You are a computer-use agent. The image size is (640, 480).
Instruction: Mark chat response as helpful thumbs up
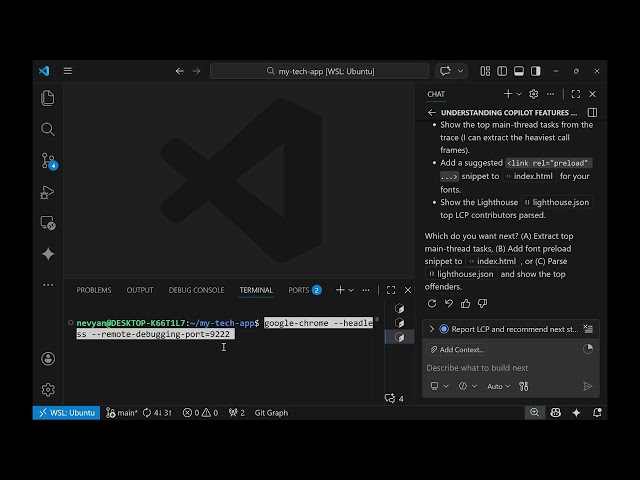click(x=465, y=303)
